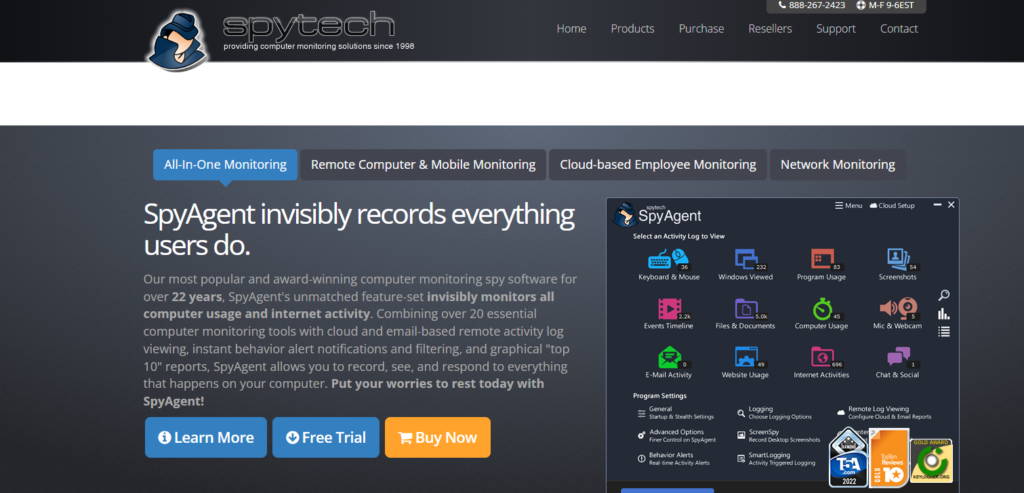The width and height of the screenshot is (1024, 493).
Task: Click the magnifier search icon in SpyAgent
Action: [x=944, y=295]
